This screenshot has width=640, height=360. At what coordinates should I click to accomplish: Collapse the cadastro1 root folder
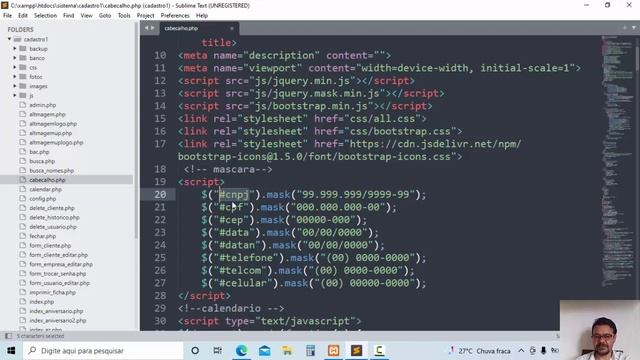point(9,39)
